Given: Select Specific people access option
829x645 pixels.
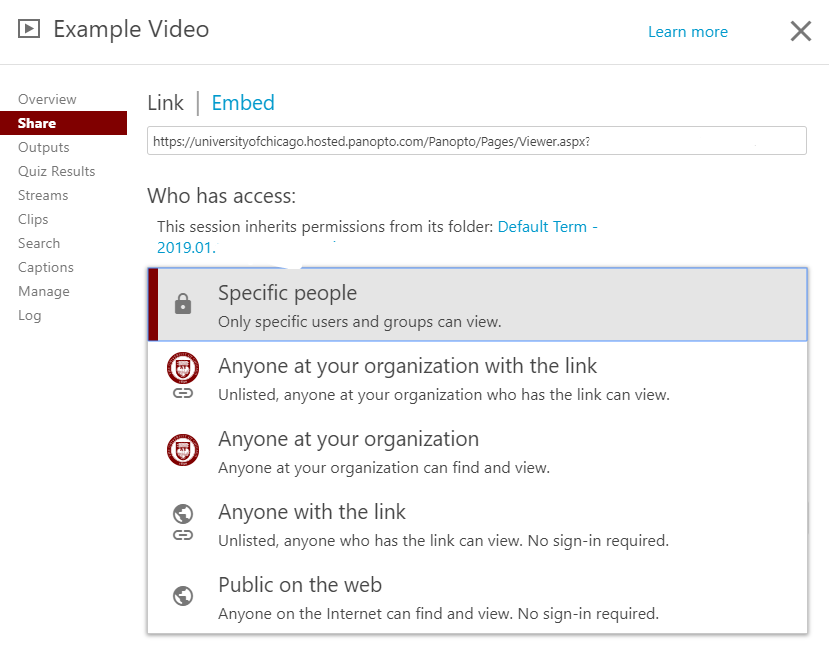Looking at the screenshot, I should 478,305.
